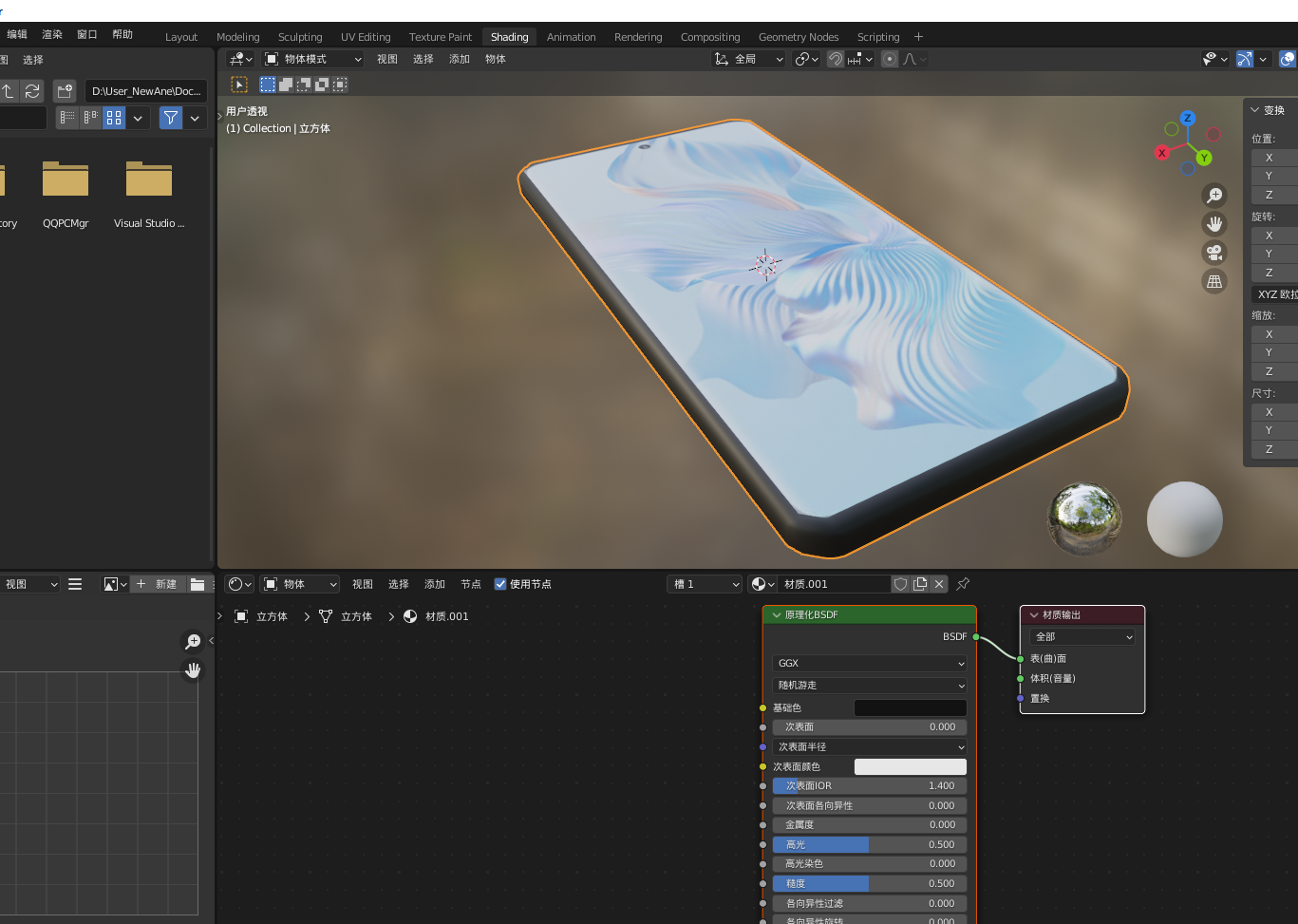This screenshot has width=1298, height=924.
Task: Expand the 次表面半径 dropdown
Action: [x=870, y=747]
